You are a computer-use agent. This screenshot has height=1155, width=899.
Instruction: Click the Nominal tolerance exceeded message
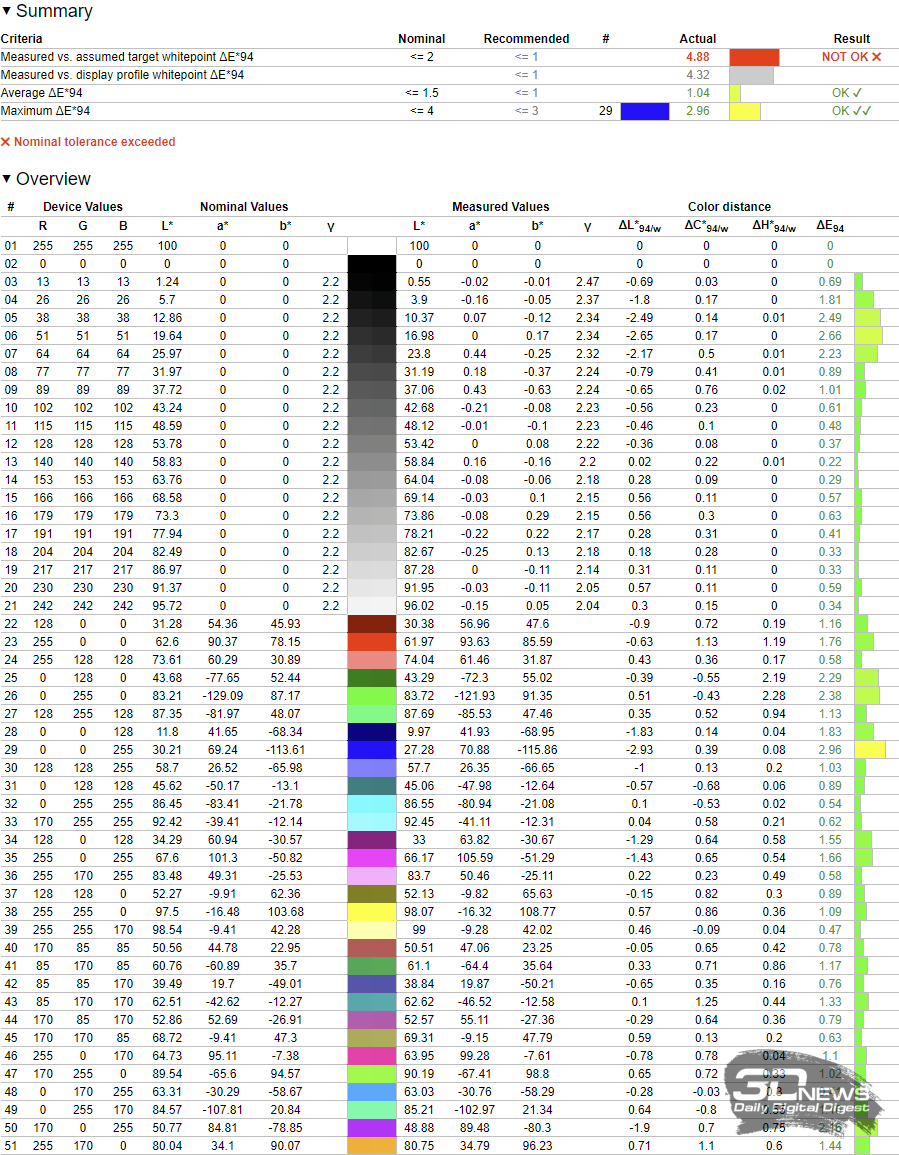point(94,142)
